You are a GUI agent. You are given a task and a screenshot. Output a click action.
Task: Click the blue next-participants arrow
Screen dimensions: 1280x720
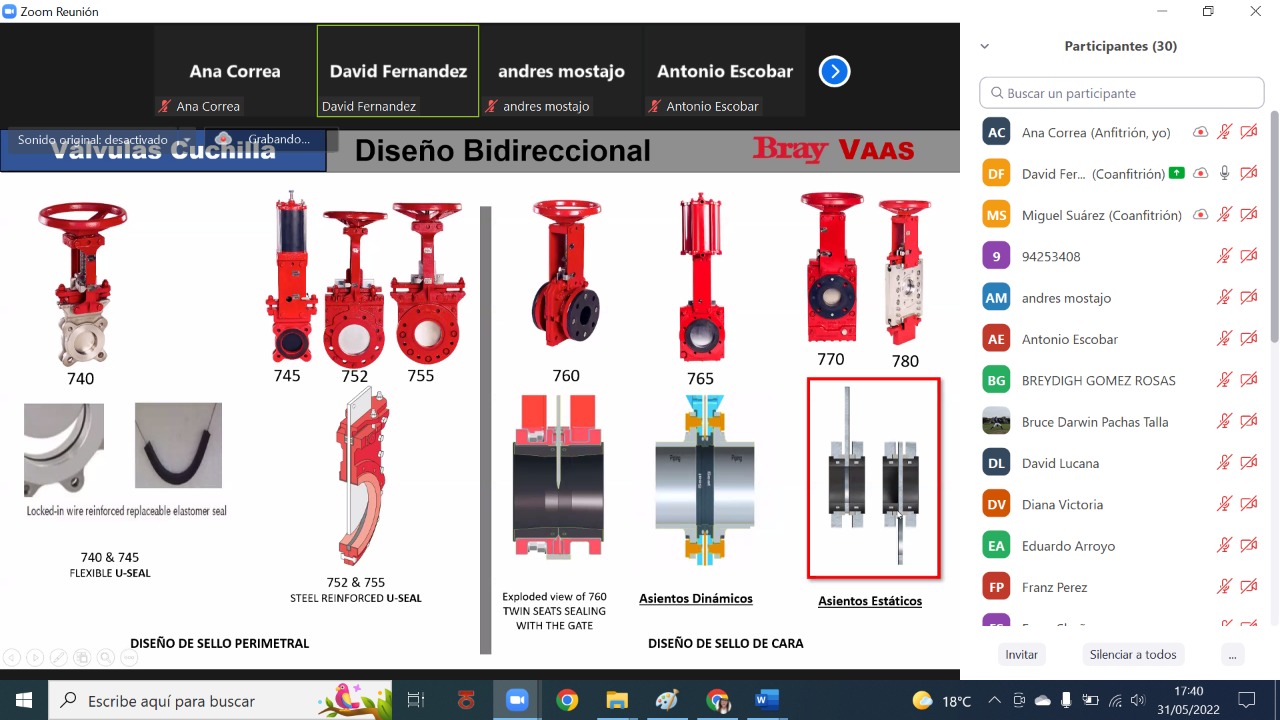point(834,71)
